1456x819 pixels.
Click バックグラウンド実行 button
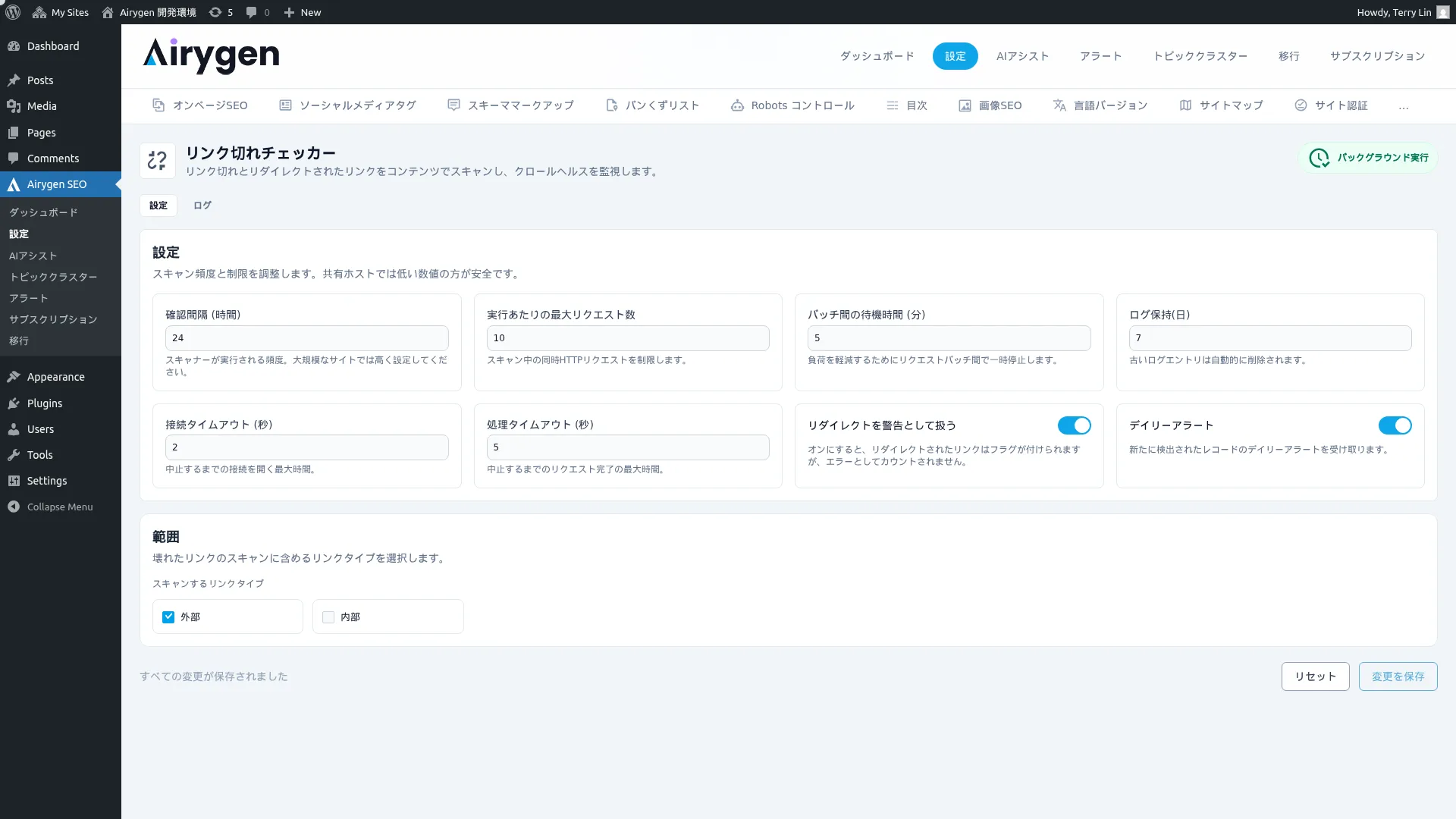[x=1368, y=158]
